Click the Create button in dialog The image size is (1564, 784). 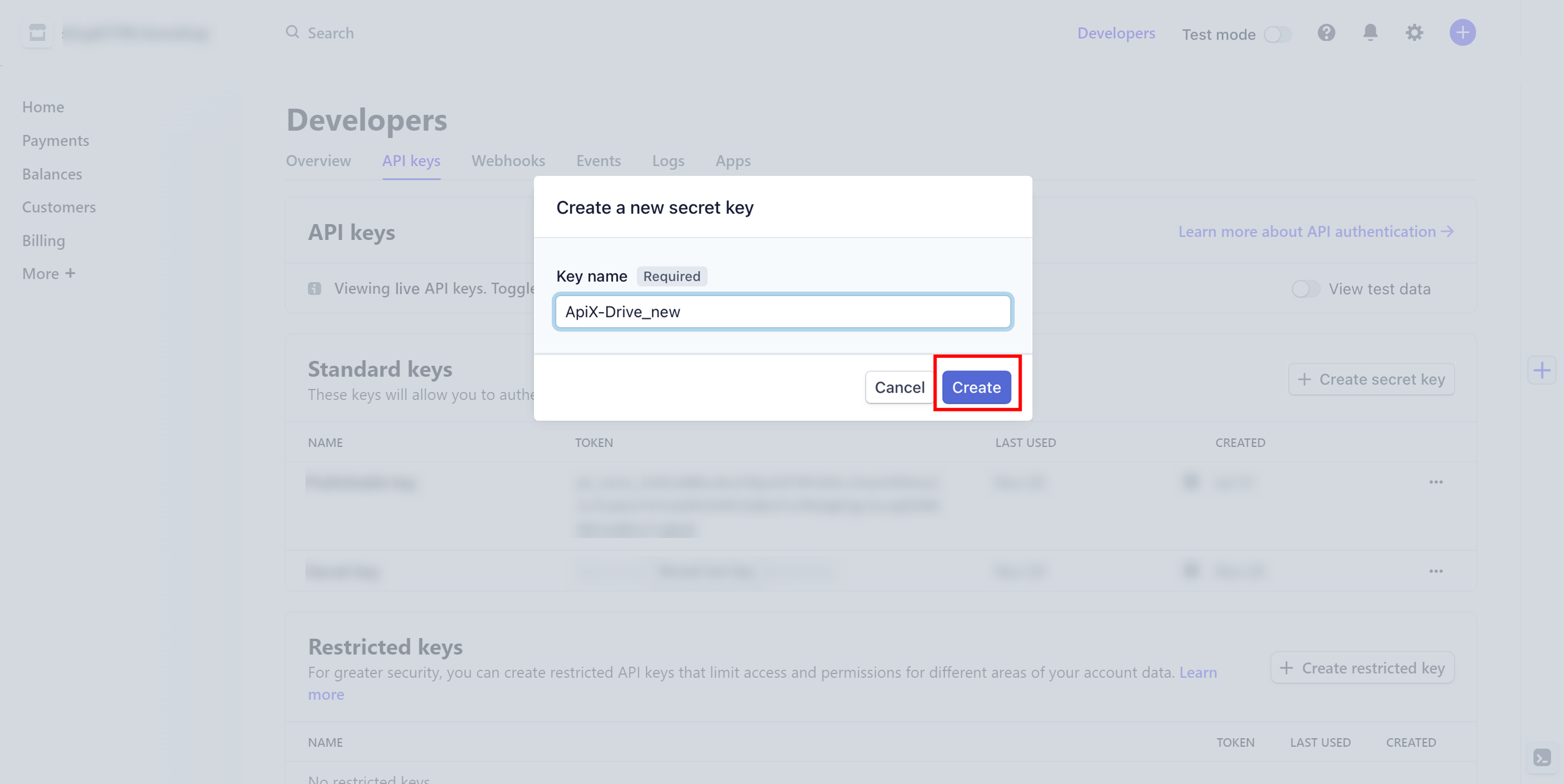(x=976, y=387)
